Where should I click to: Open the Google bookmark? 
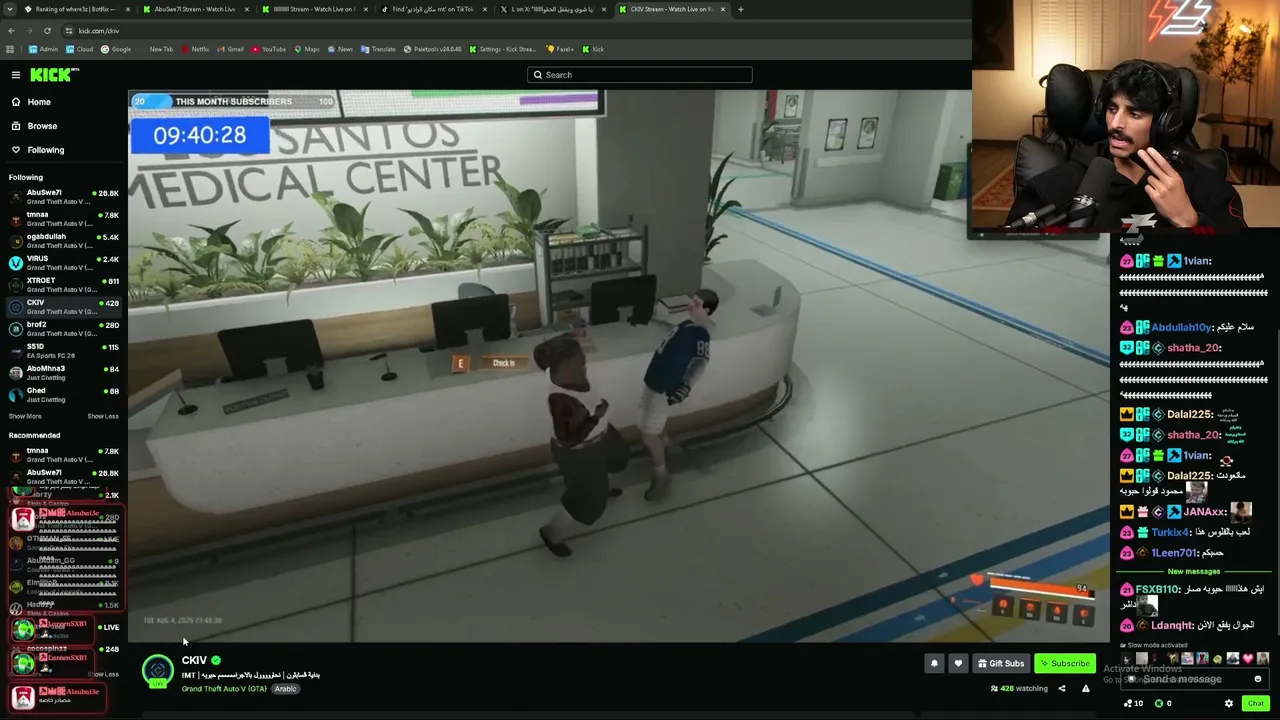pos(116,49)
